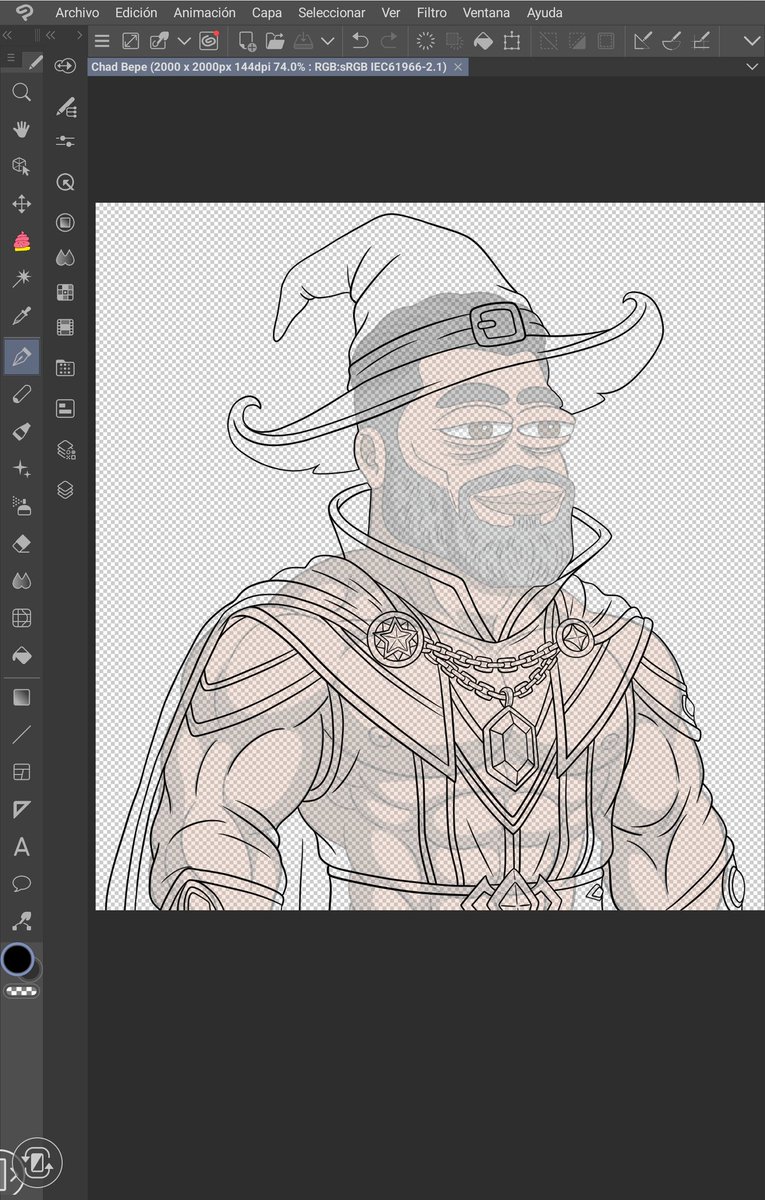Select the paint bucket Fill tool
Image resolution: width=765 pixels, height=1200 pixels.
click(x=21, y=656)
